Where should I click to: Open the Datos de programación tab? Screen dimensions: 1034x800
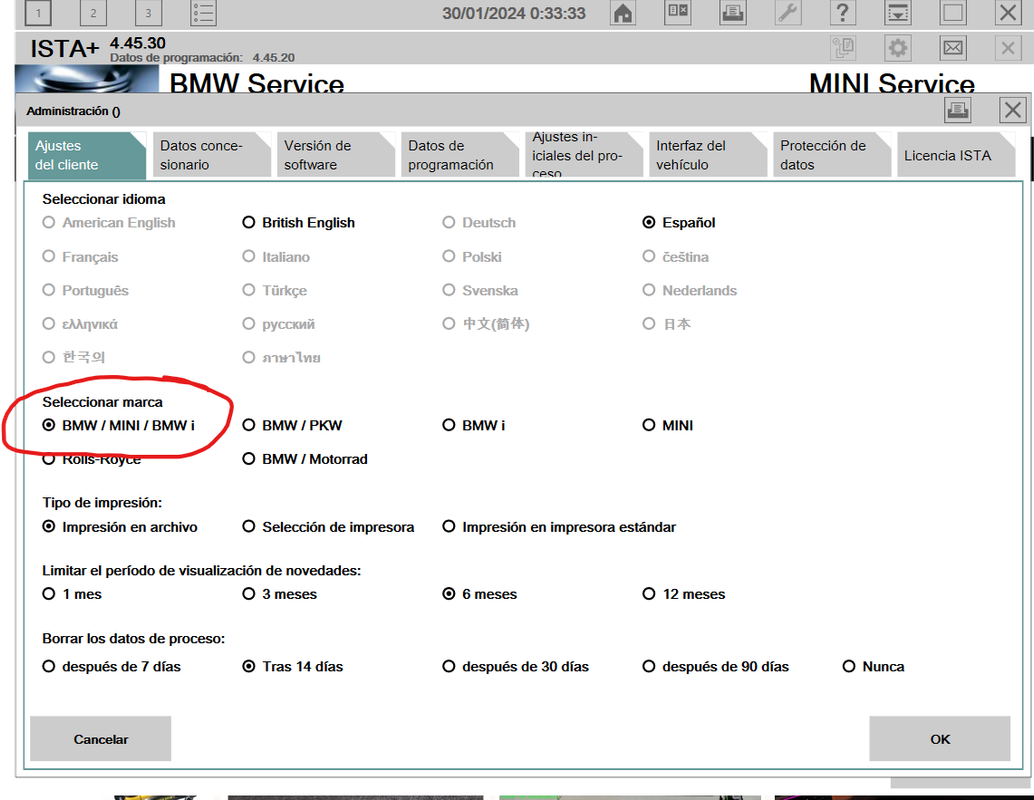[x=460, y=155]
